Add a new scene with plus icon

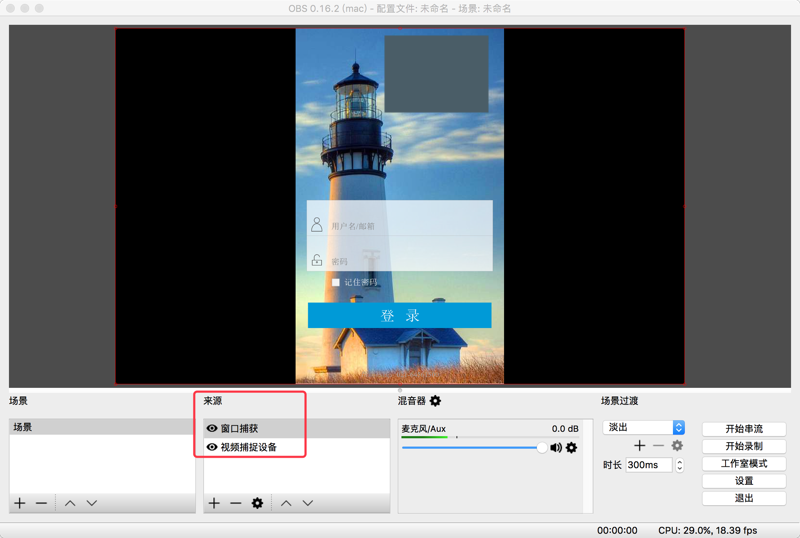(x=20, y=503)
